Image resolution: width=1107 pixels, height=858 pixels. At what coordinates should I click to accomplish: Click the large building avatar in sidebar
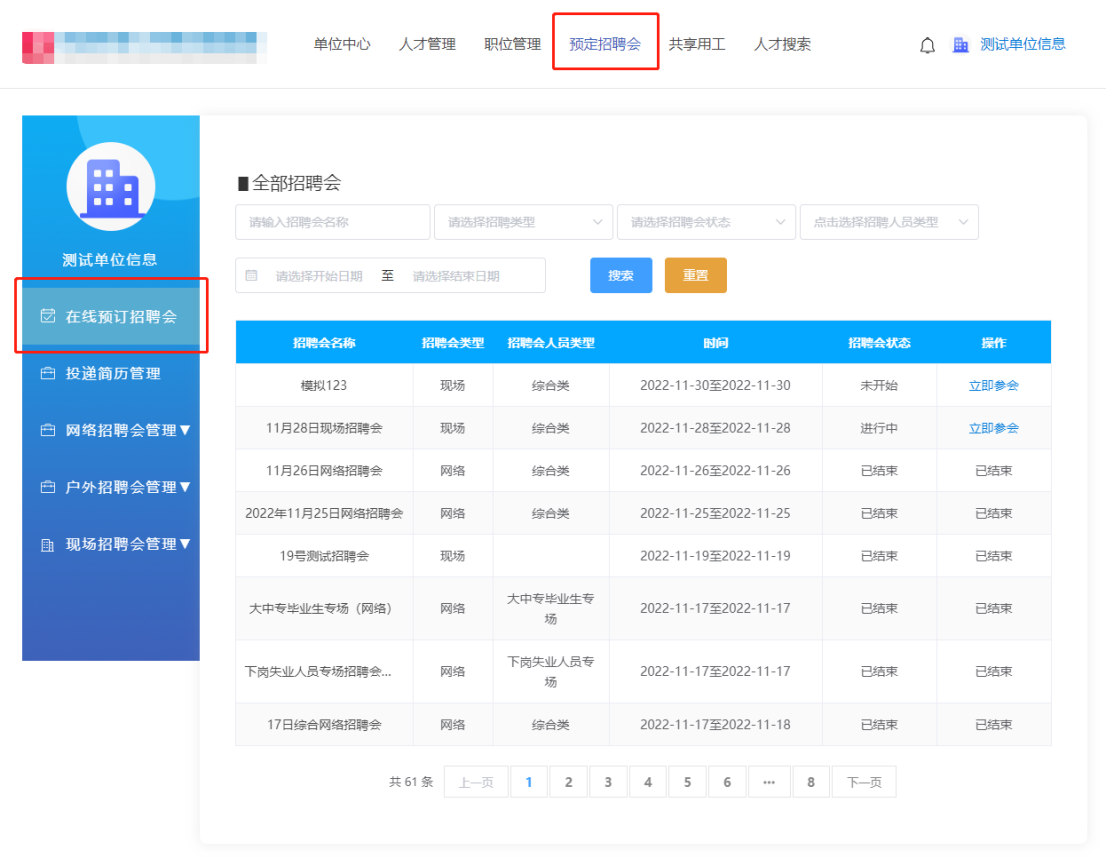(111, 186)
